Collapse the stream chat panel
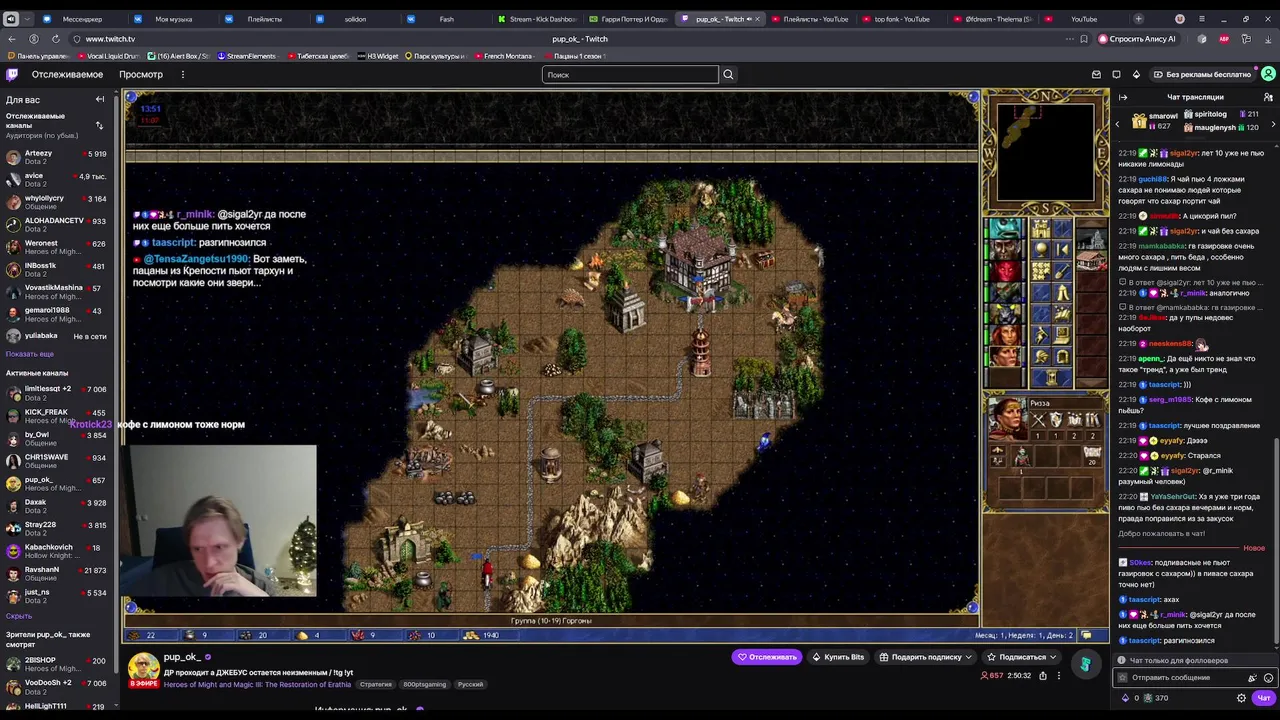1280x720 pixels. (x=1123, y=97)
